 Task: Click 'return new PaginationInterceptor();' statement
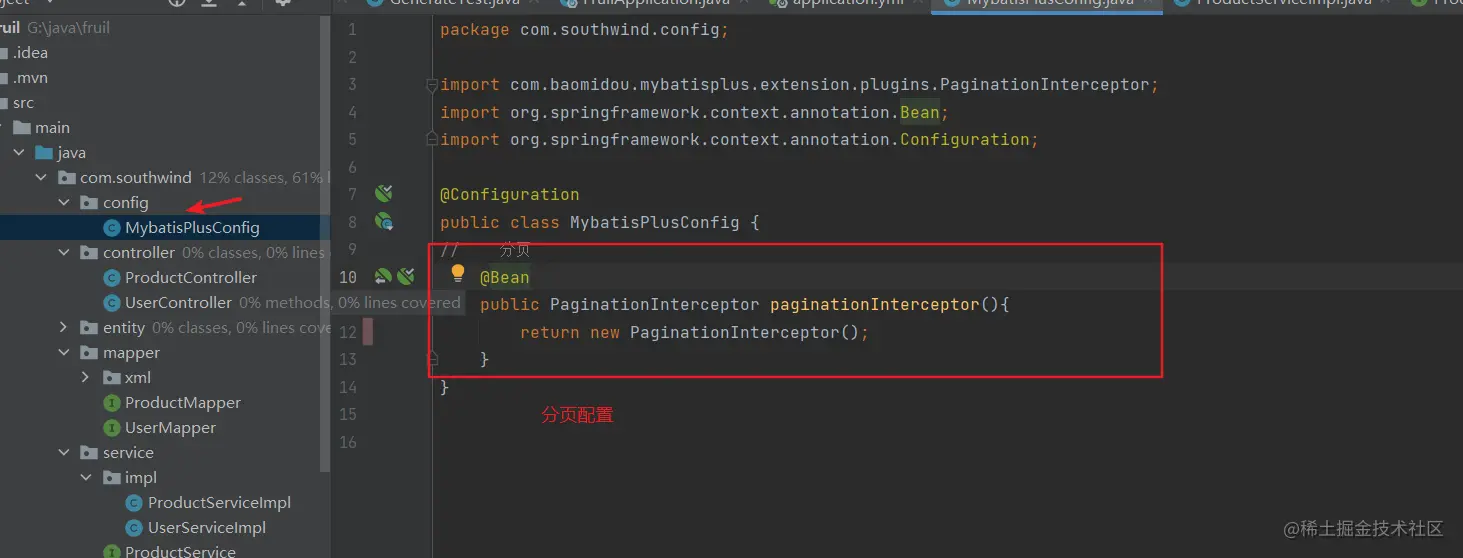pos(694,332)
